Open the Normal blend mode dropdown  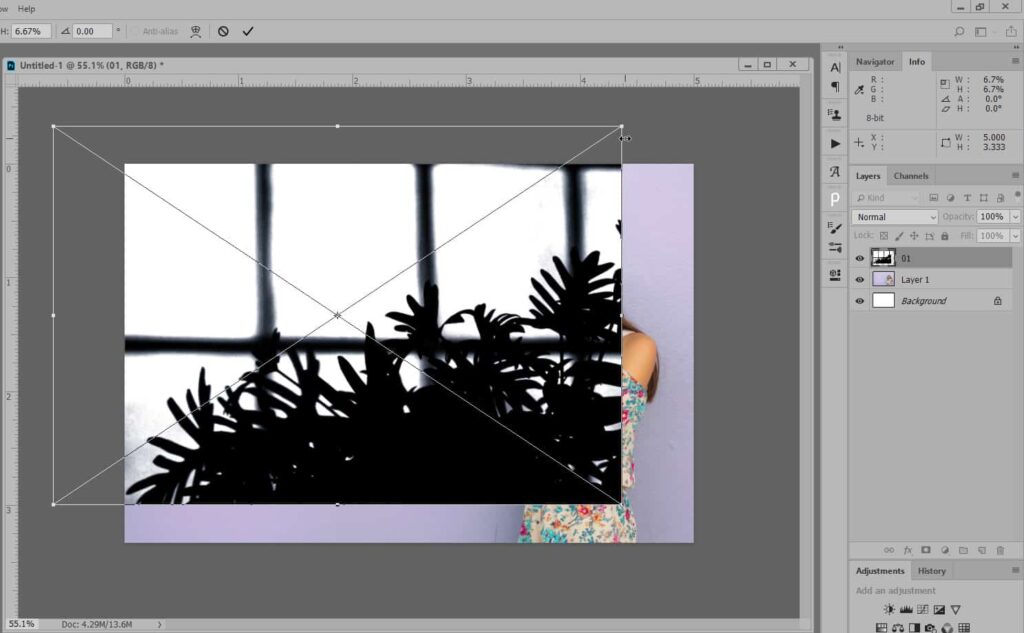click(895, 217)
